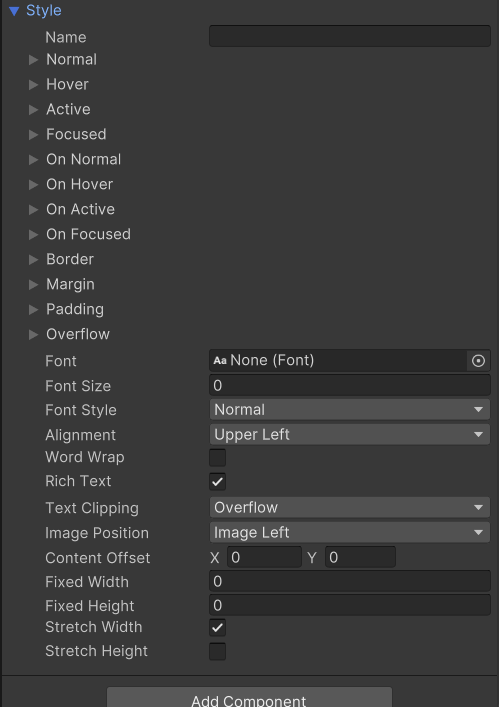This screenshot has width=499, height=707.
Task: Open the Font Style dropdown
Action: (x=350, y=409)
